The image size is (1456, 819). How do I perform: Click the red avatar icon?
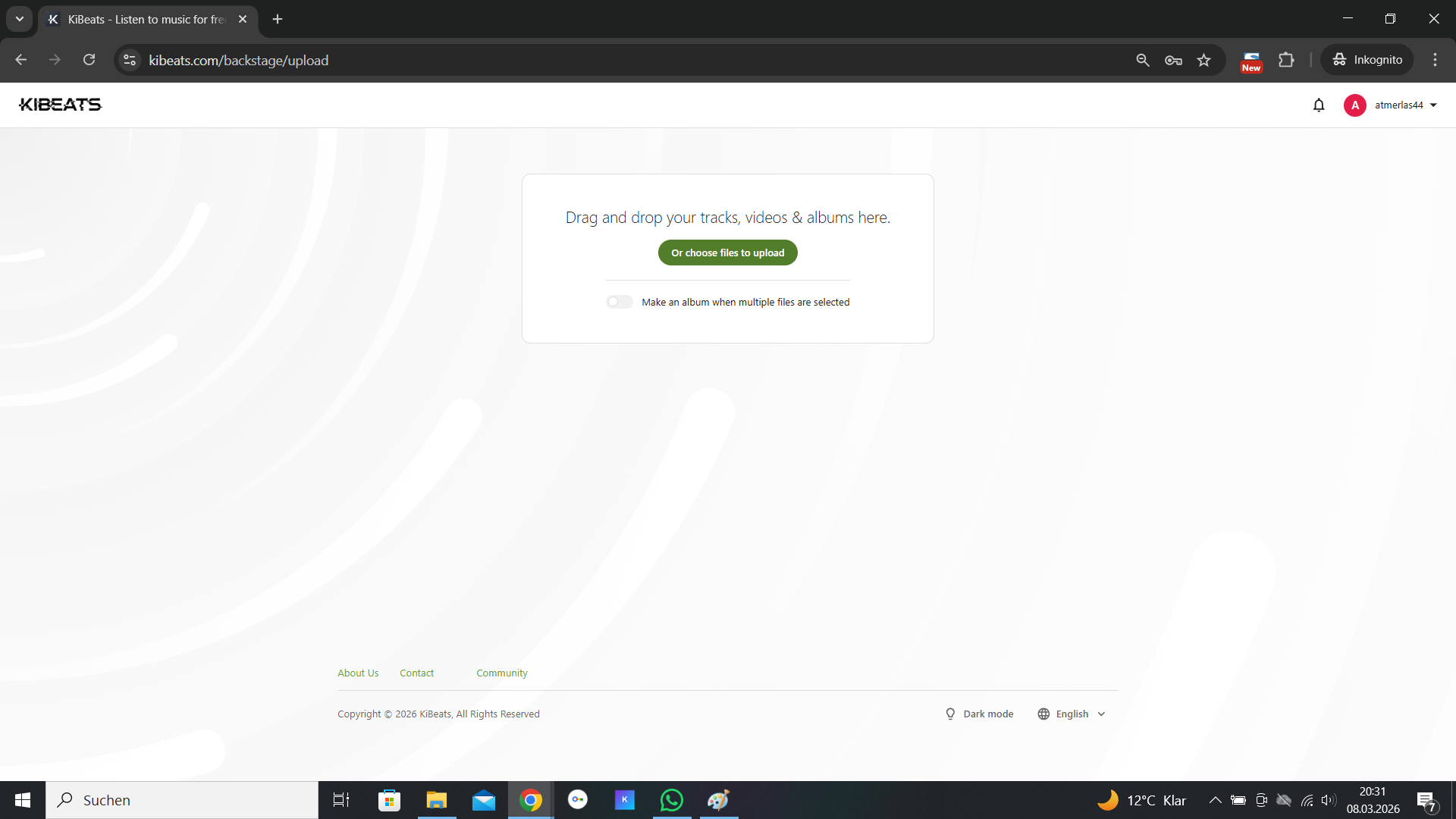(x=1354, y=105)
